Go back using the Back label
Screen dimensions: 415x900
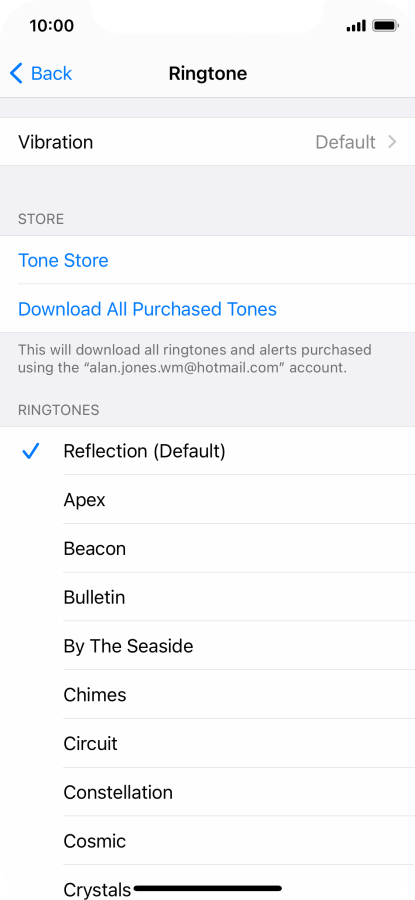tap(52, 73)
